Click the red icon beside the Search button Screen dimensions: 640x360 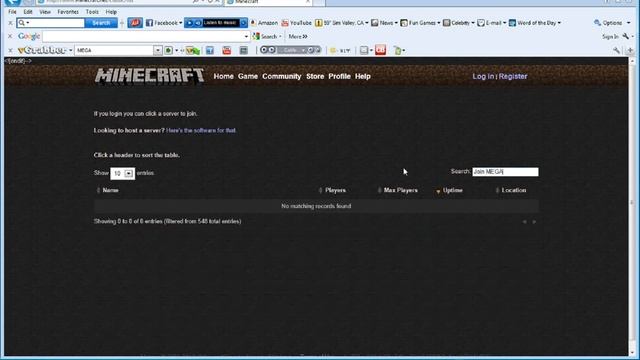pos(135,23)
